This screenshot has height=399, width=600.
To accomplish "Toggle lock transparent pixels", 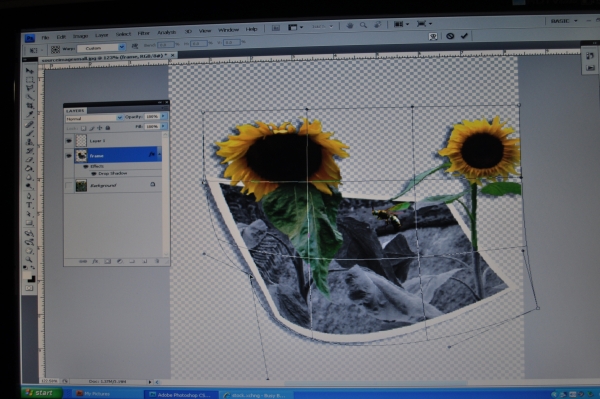I will click(83, 128).
